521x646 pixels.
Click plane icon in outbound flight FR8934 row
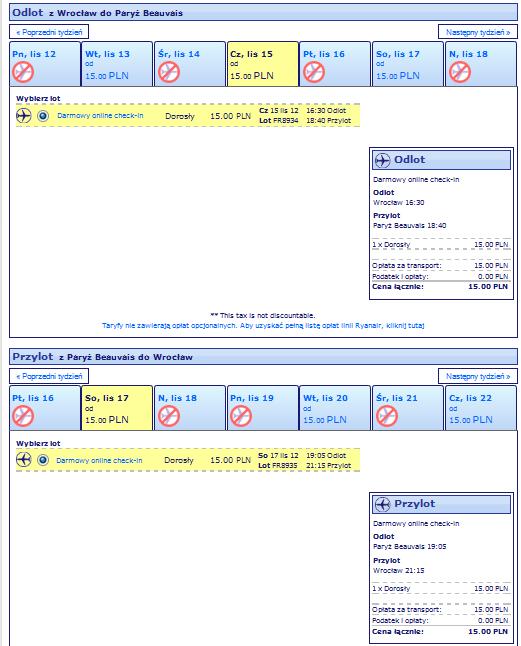coord(23,116)
